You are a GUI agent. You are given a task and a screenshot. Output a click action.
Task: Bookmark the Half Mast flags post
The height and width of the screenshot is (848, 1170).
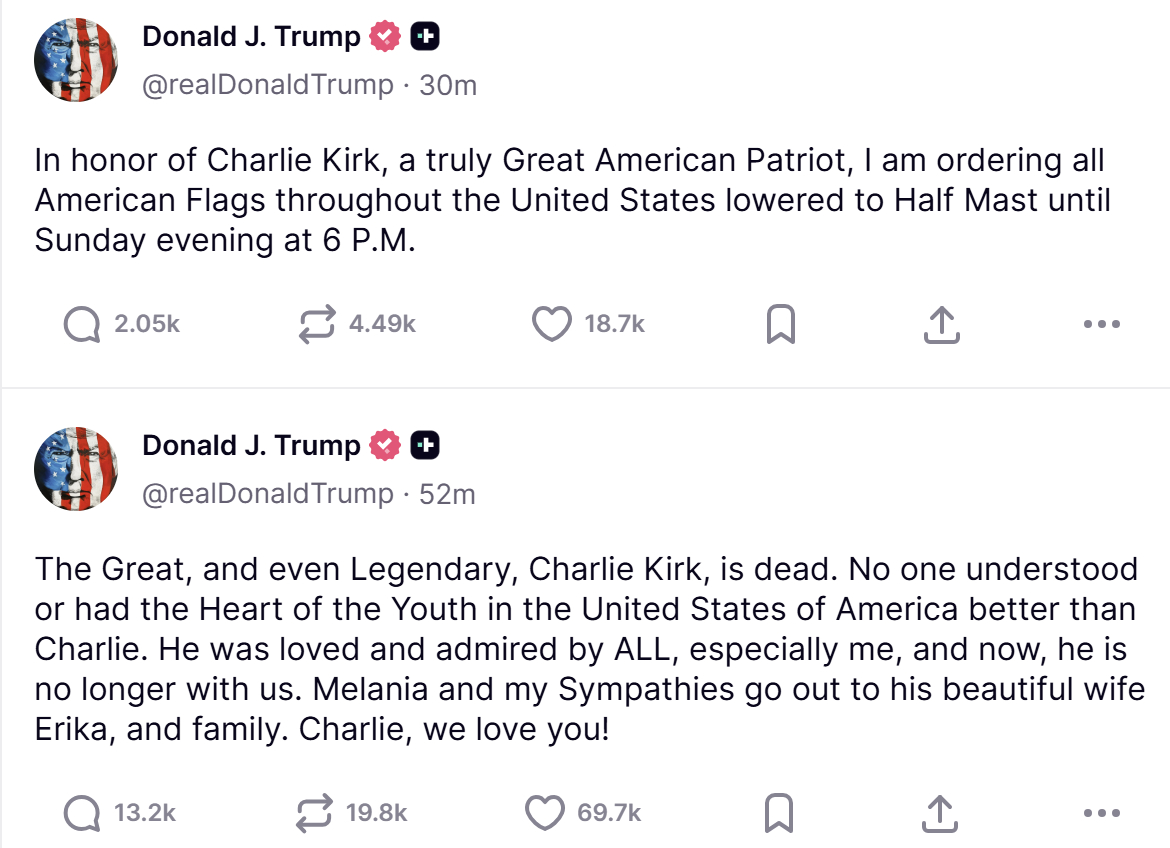(x=780, y=324)
